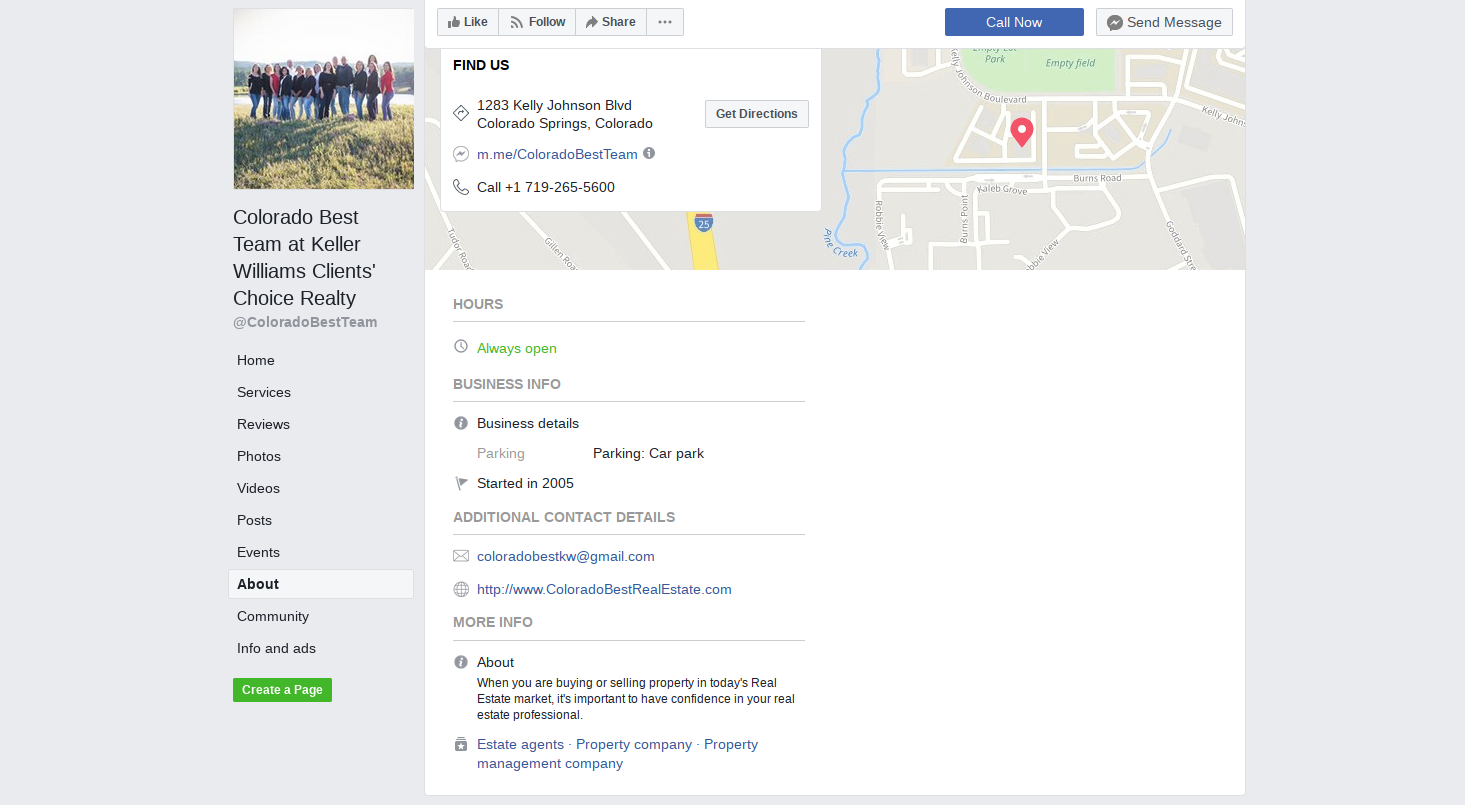Open m.me/ColoradoBestTeam messenger link
The image size is (1465, 805).
pyautogui.click(x=557, y=154)
